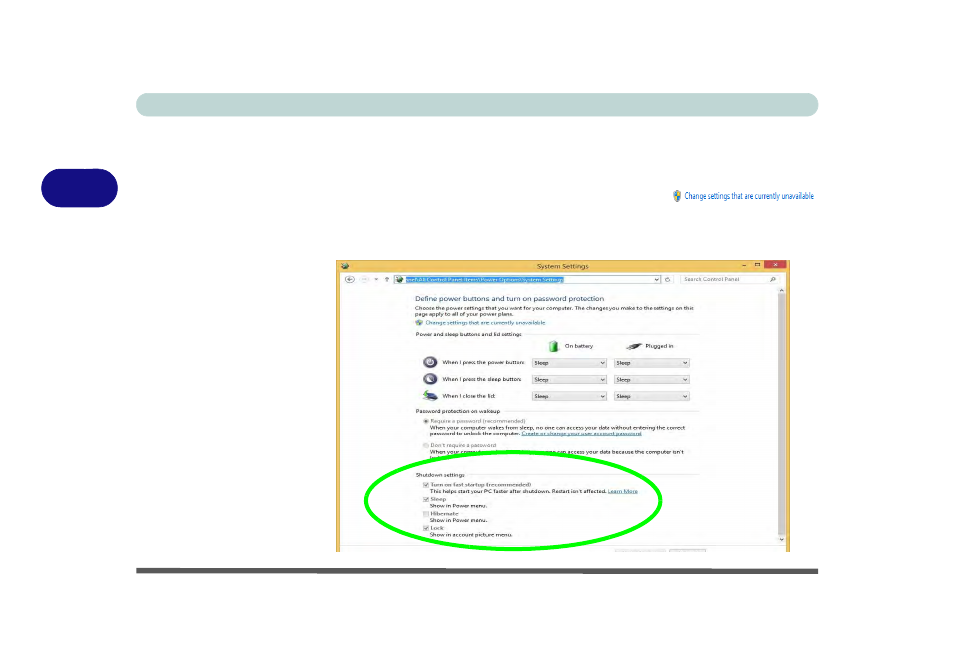Image resolution: width=954 pixels, height=672 pixels.
Task: Click the 'On battery' column header text
Action: tap(579, 346)
